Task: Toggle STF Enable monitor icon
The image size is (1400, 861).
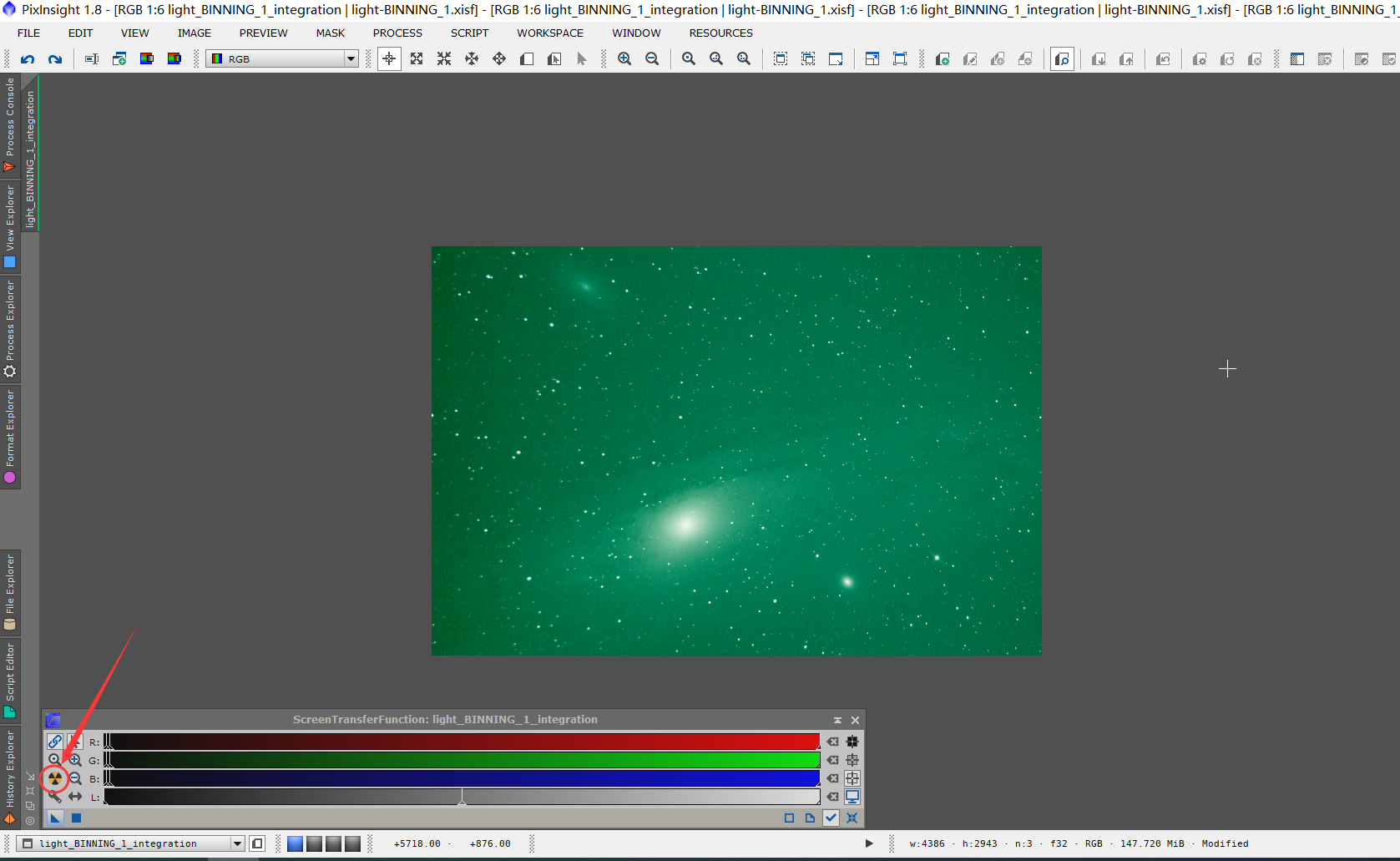Action: tap(852, 797)
